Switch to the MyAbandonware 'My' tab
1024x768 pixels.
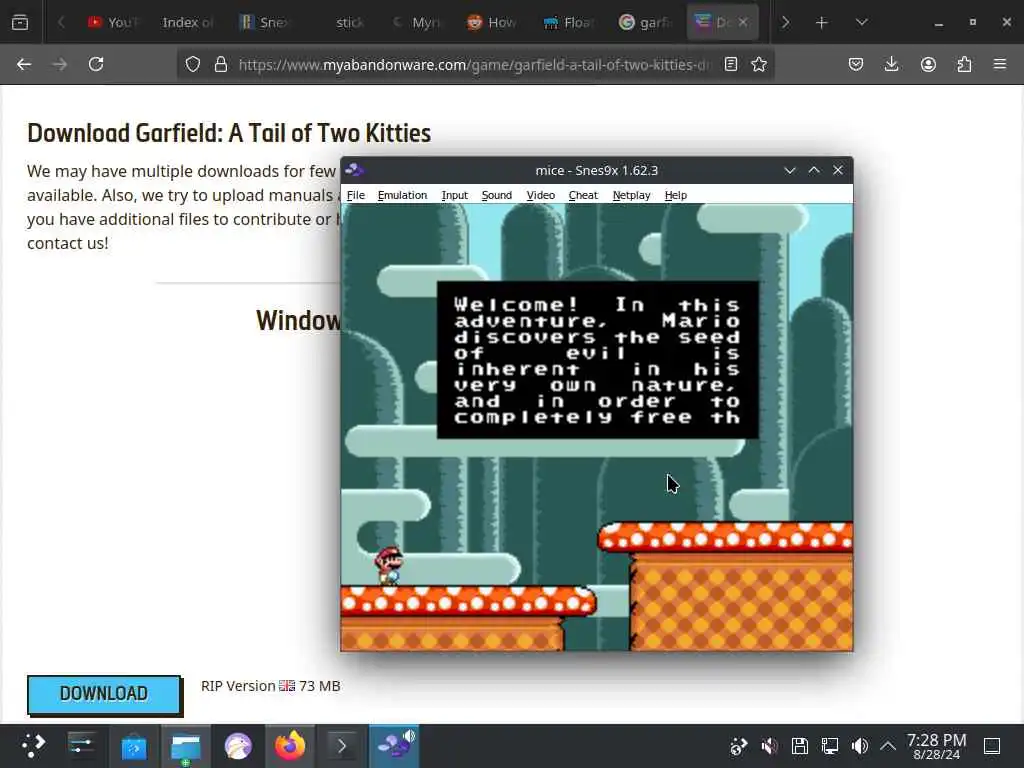[417, 22]
